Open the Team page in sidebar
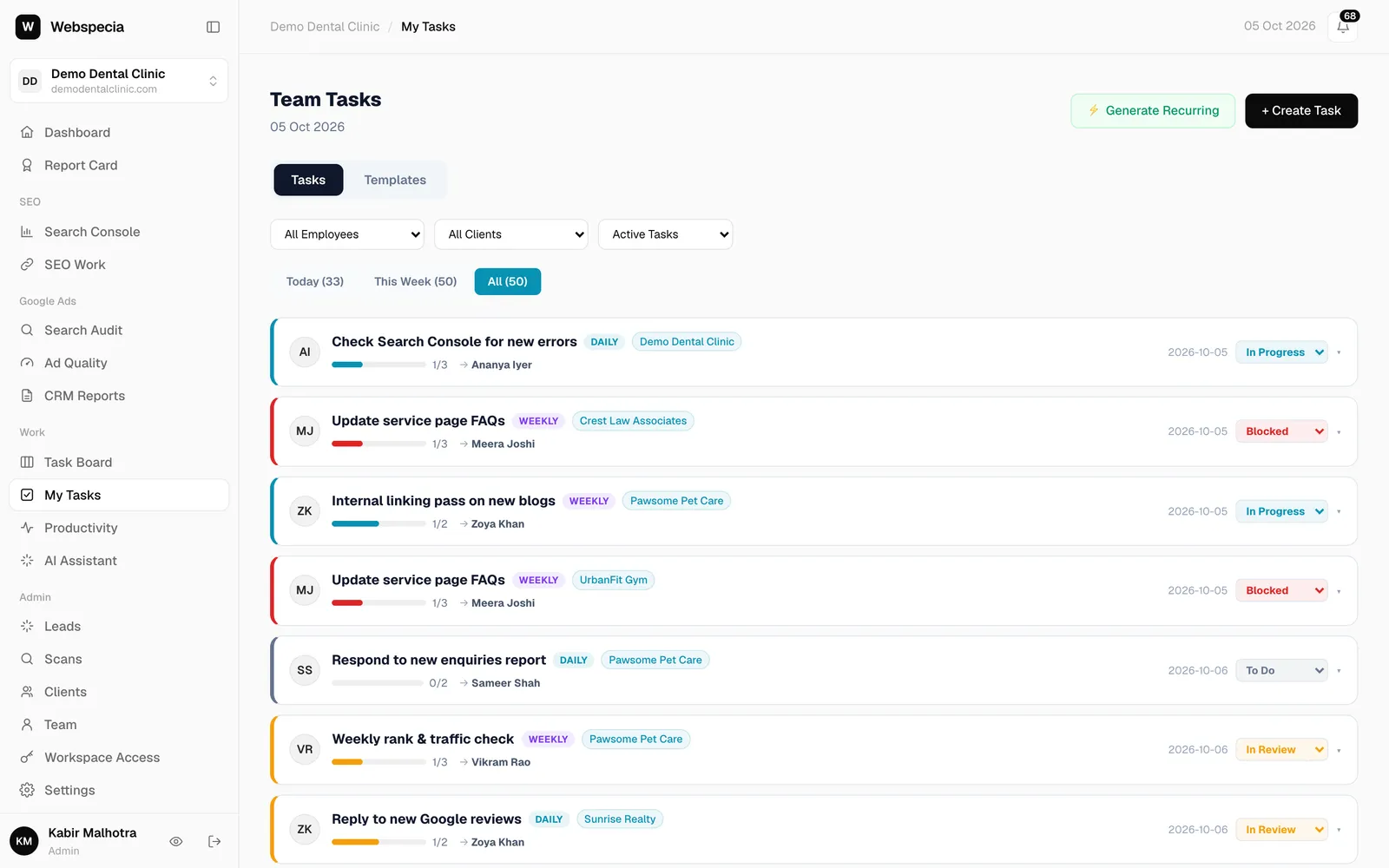Screen dimensions: 1389x868 tap(119, 725)
